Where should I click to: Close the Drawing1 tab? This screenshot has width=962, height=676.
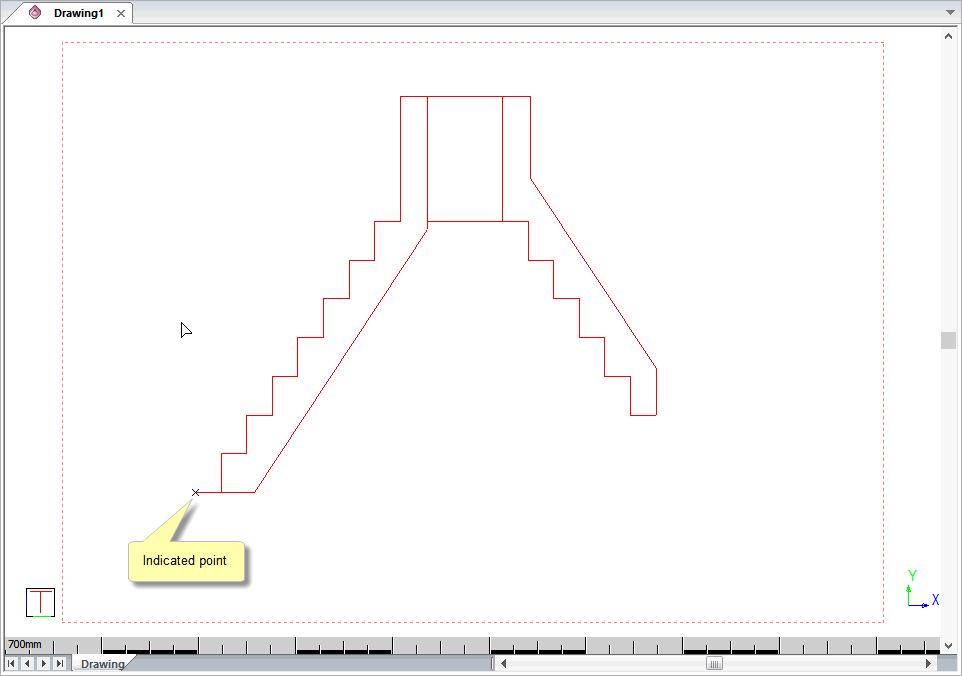click(121, 13)
